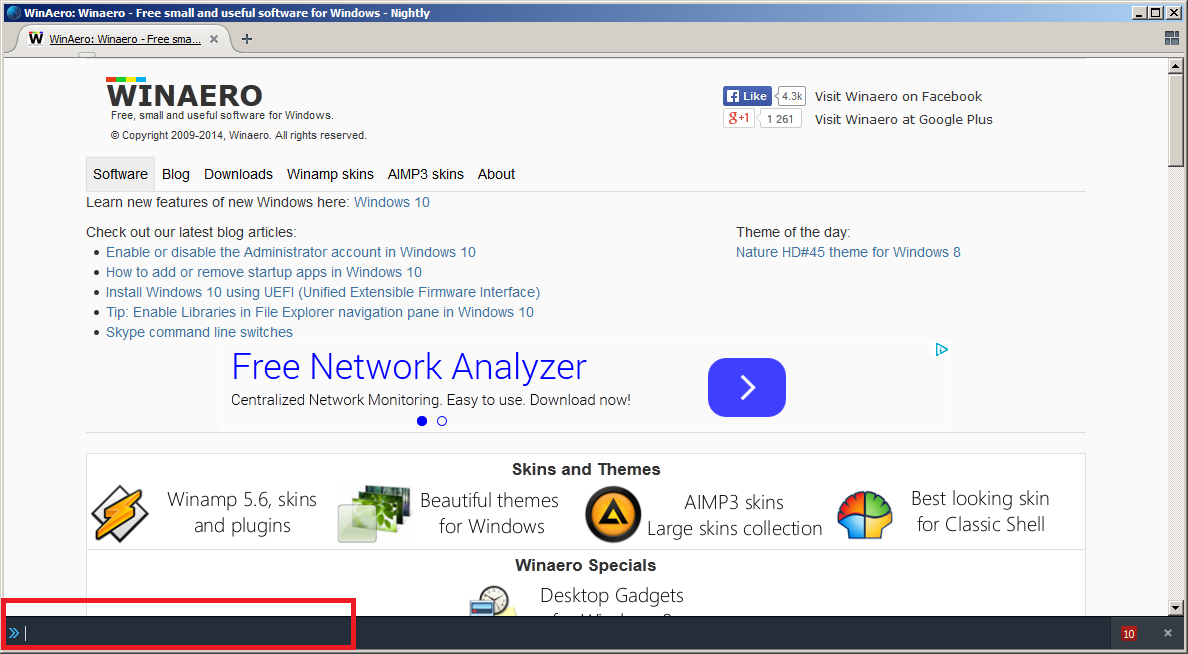
Task: Open the About menu item
Action: point(496,174)
